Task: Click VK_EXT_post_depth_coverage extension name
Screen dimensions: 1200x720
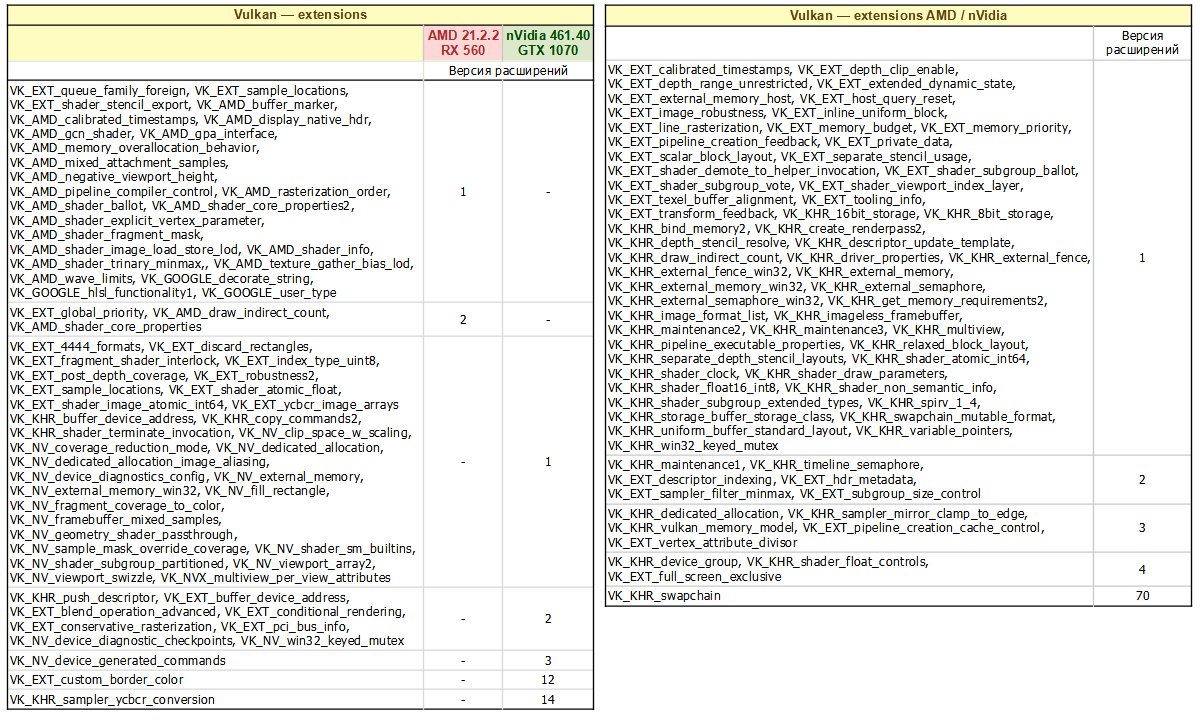Action: click(96, 376)
